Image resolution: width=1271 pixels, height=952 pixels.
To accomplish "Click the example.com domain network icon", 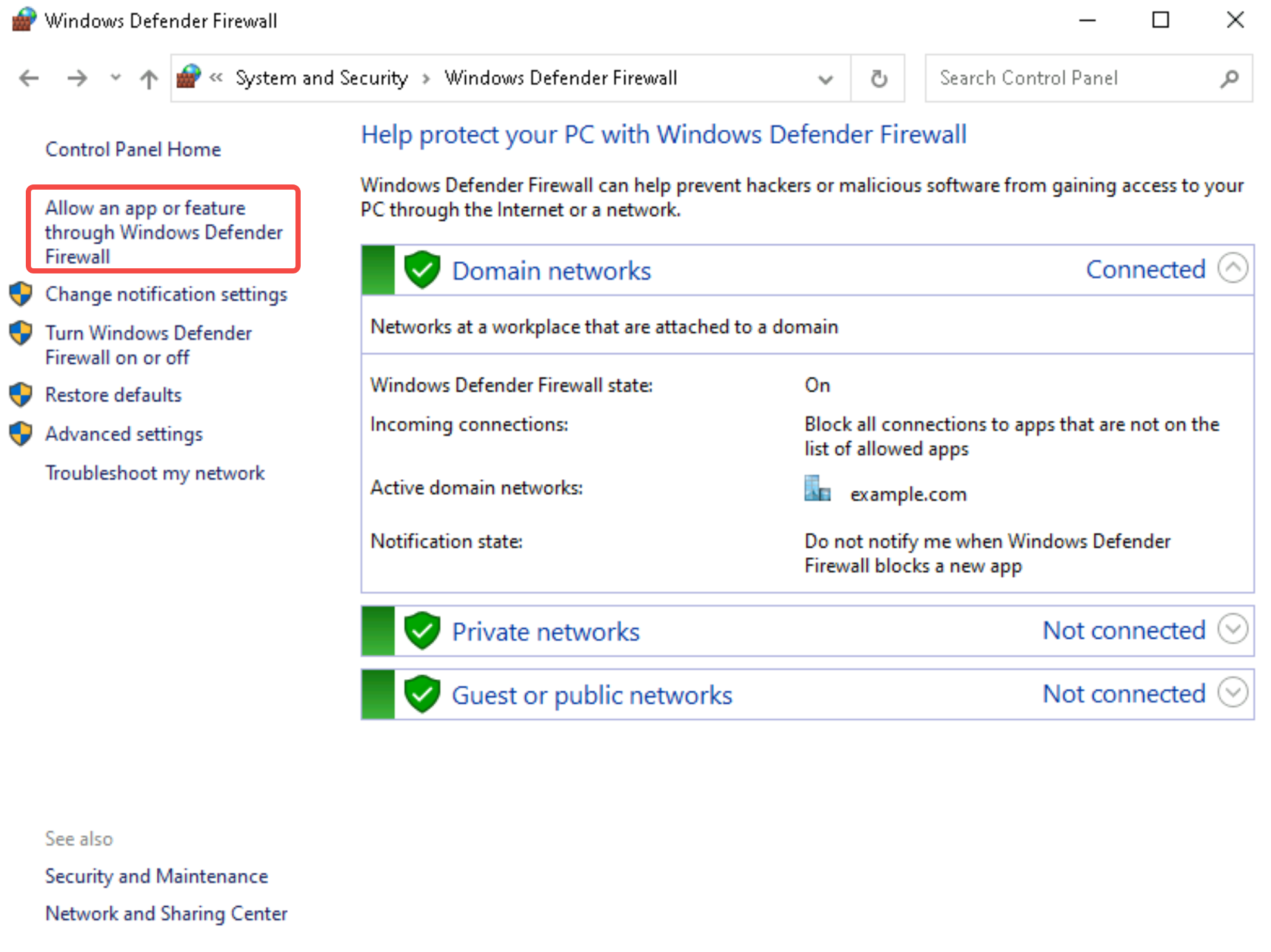I will [x=817, y=489].
